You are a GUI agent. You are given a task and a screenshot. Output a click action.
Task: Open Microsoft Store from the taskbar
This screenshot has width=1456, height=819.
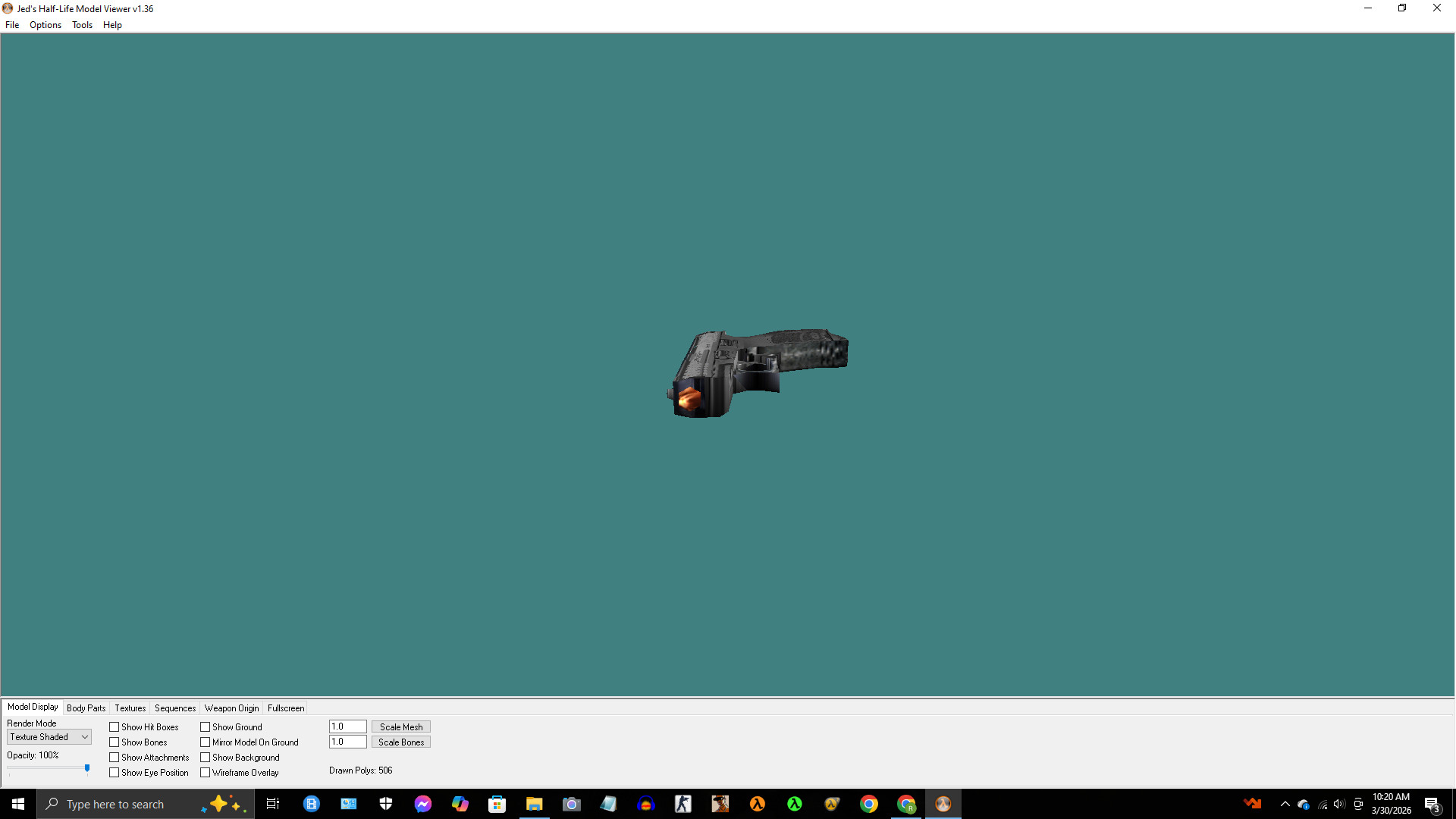coord(497,804)
